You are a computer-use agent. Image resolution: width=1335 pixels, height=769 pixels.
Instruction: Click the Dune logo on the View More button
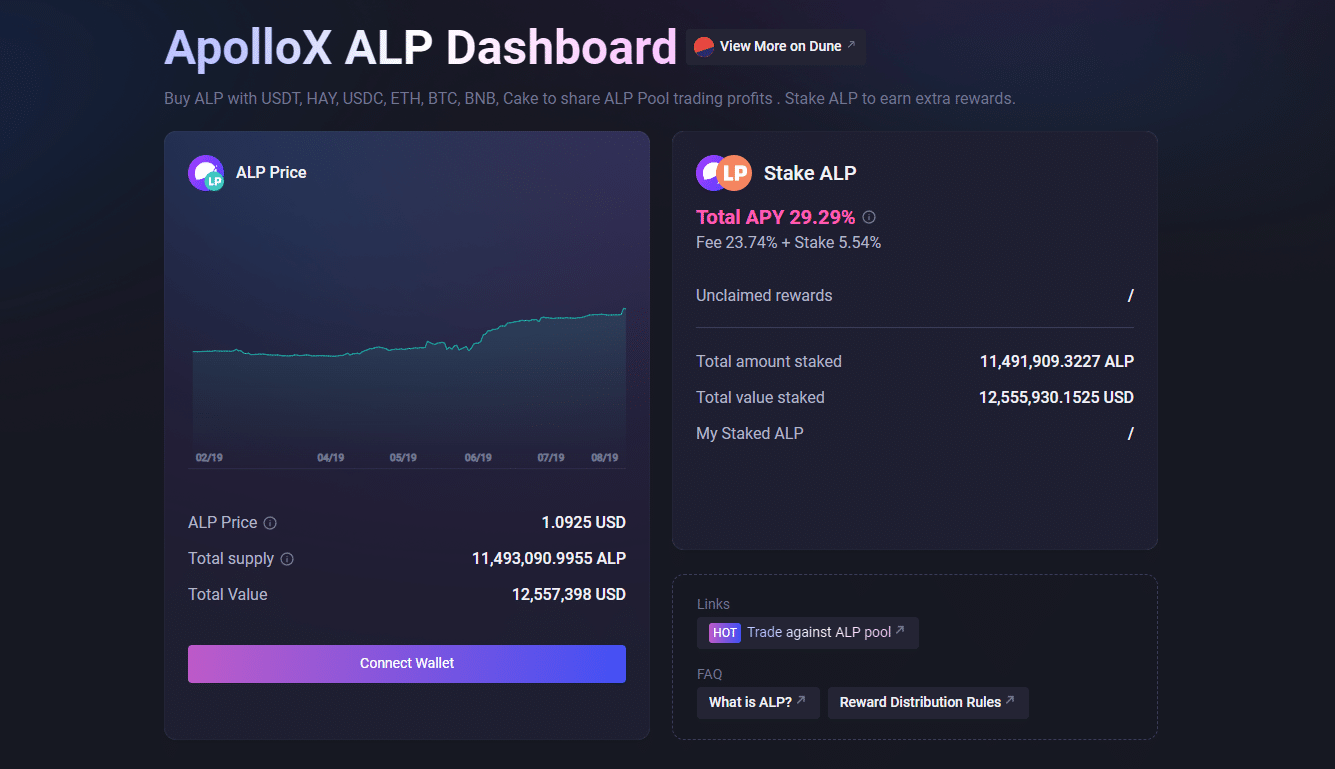coord(705,46)
